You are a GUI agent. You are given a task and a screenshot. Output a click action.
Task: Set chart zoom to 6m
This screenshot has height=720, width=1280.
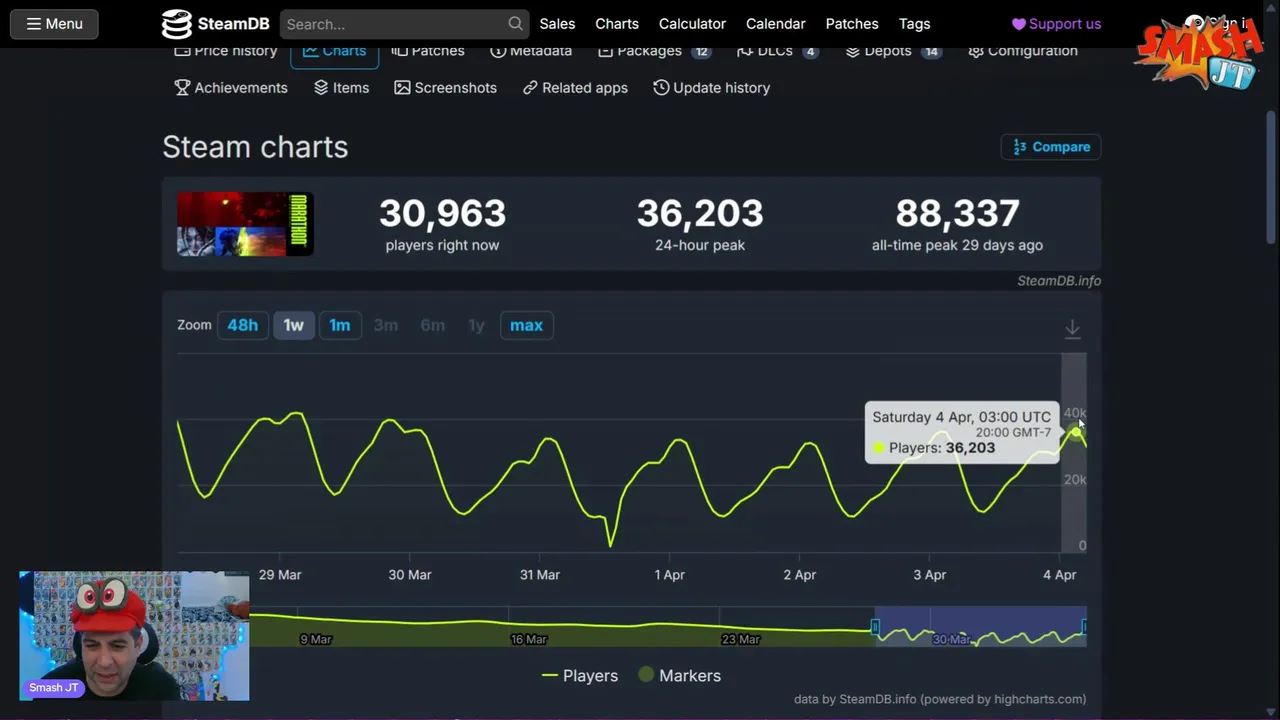[x=433, y=325]
